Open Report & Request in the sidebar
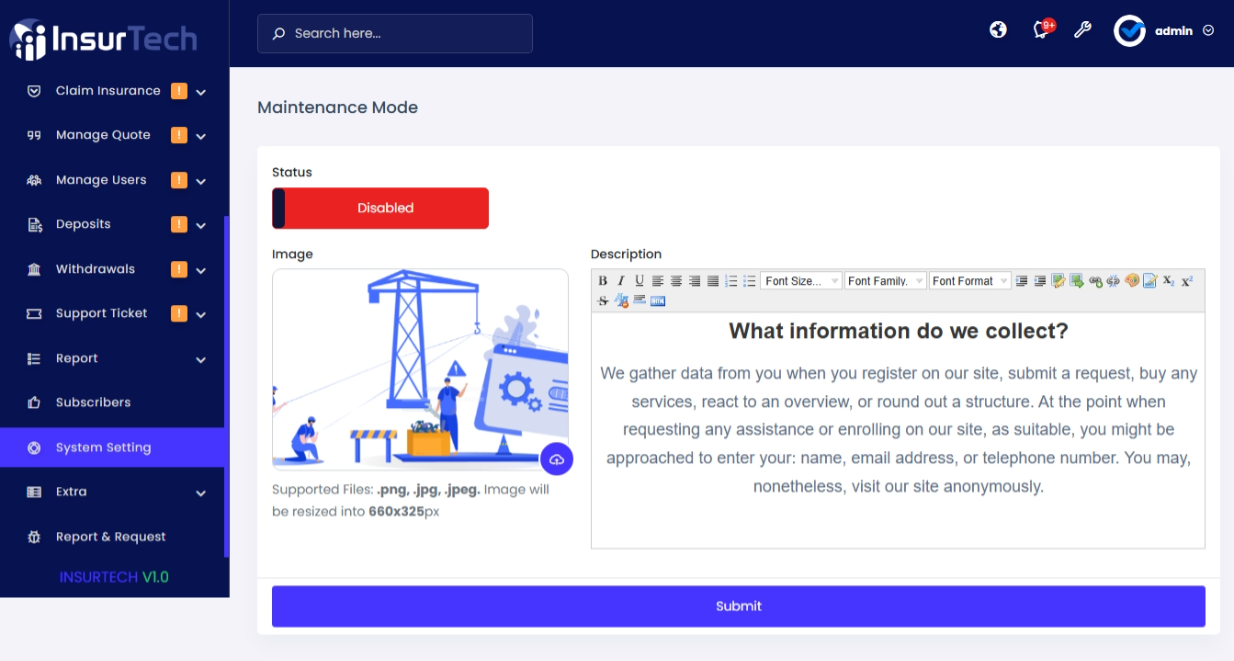The height and width of the screenshot is (661, 1234). pyautogui.click(x=112, y=536)
